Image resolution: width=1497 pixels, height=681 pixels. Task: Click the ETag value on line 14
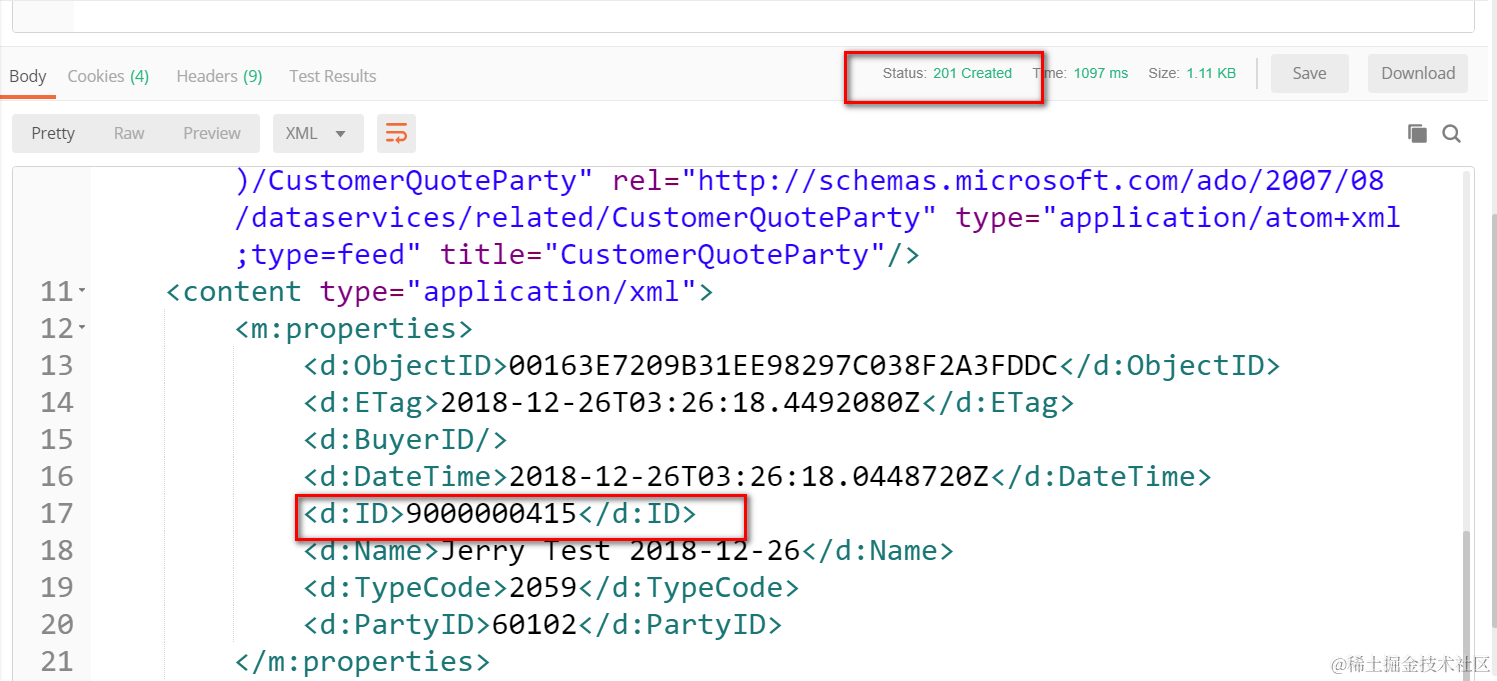click(x=680, y=402)
